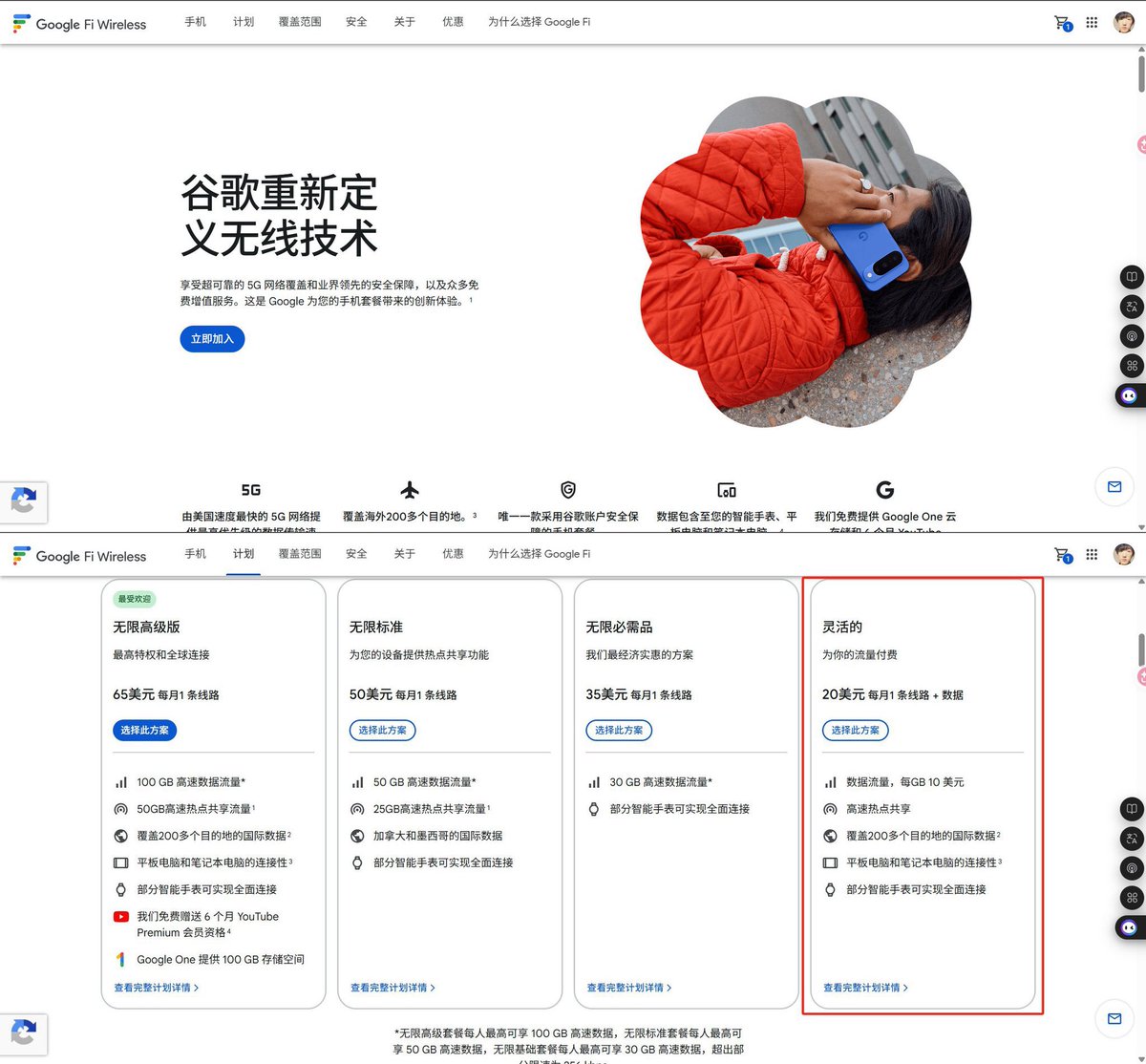The height and width of the screenshot is (1064, 1146).
Task: Click the book reader sidebar icon on the upper page
Action: pyautogui.click(x=1132, y=277)
